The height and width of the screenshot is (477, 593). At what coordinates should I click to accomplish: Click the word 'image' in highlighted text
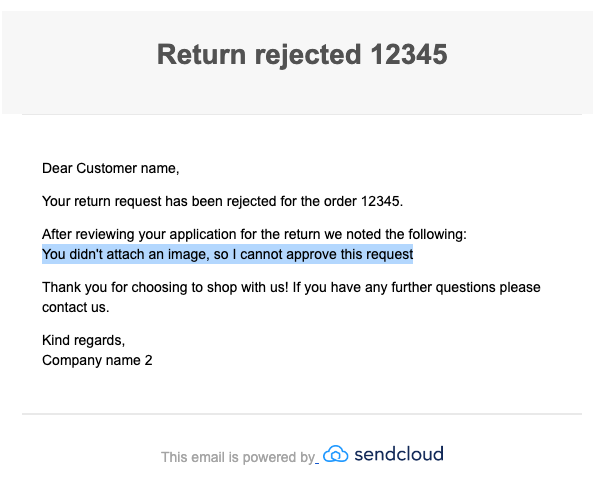pyautogui.click(x=188, y=255)
